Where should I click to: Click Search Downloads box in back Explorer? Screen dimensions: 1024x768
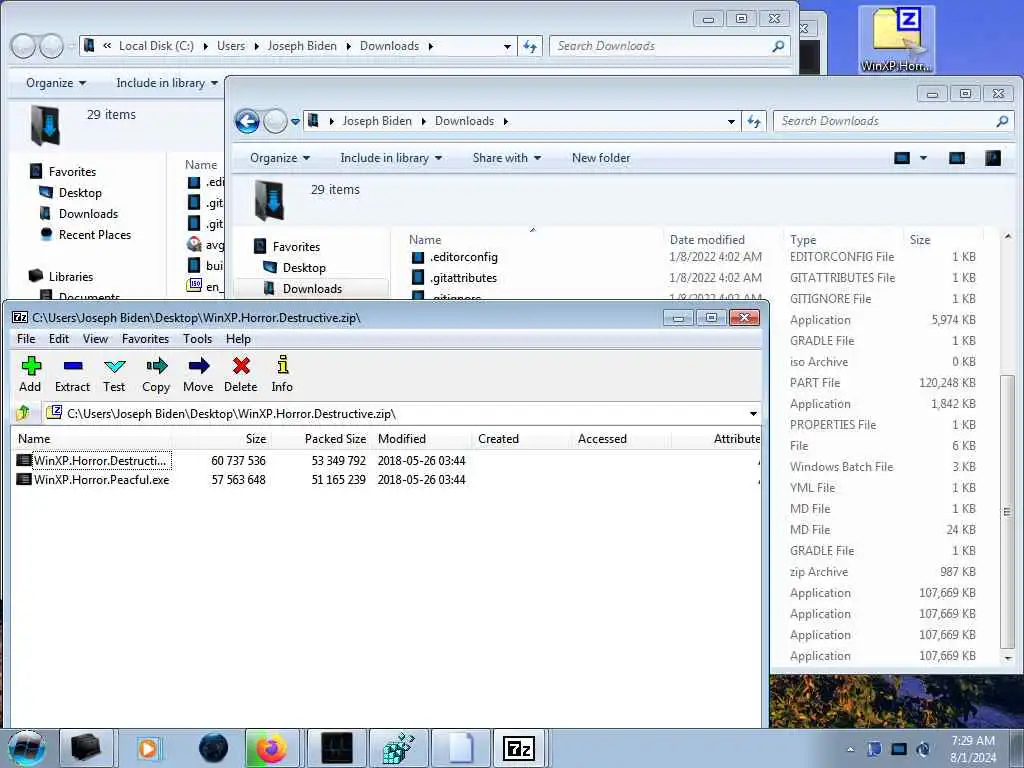tap(669, 46)
